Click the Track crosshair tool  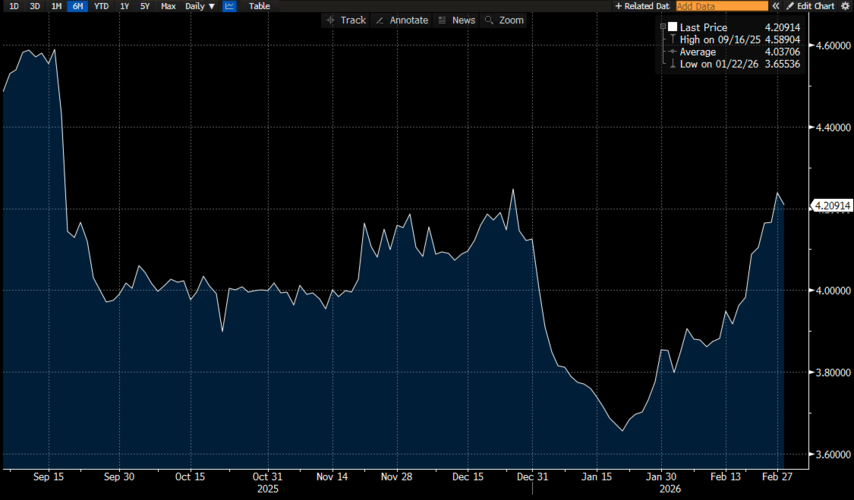[347, 20]
